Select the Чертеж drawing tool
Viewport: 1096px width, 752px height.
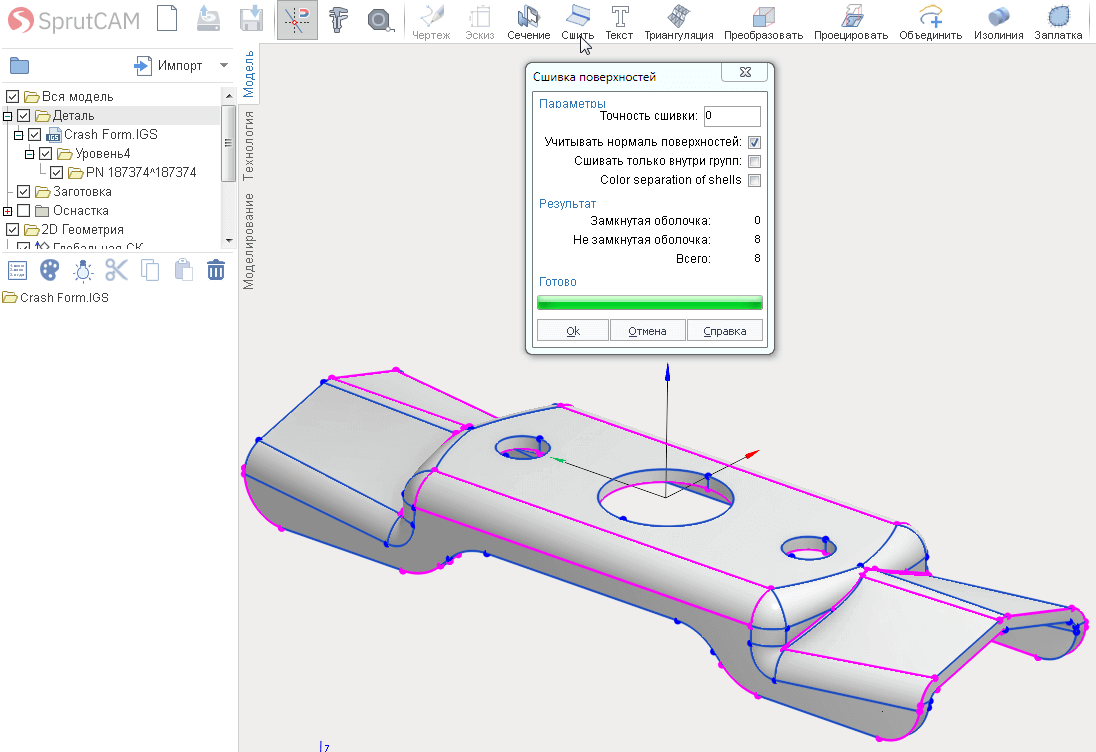(x=431, y=23)
